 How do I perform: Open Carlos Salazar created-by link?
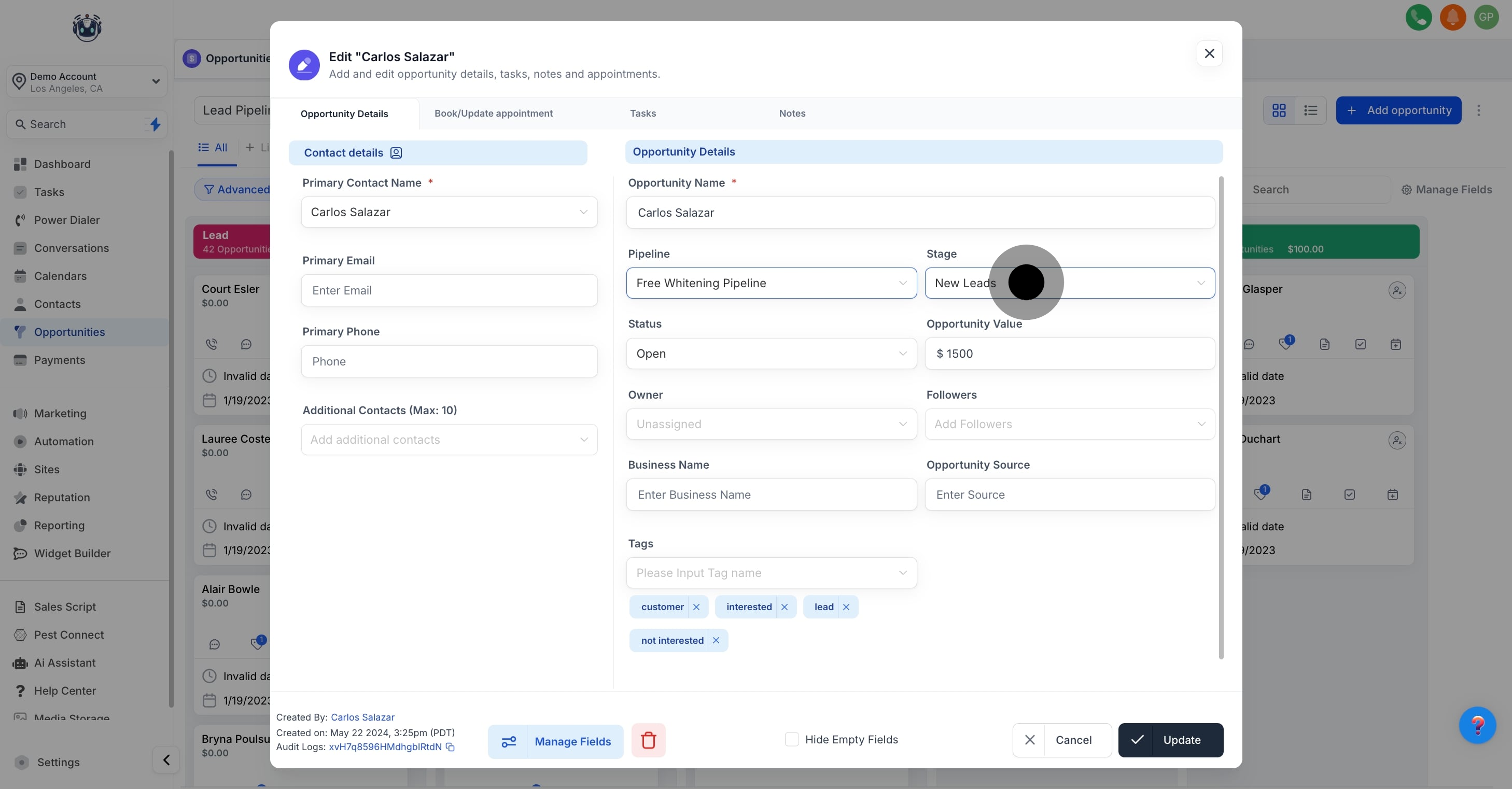[362, 717]
